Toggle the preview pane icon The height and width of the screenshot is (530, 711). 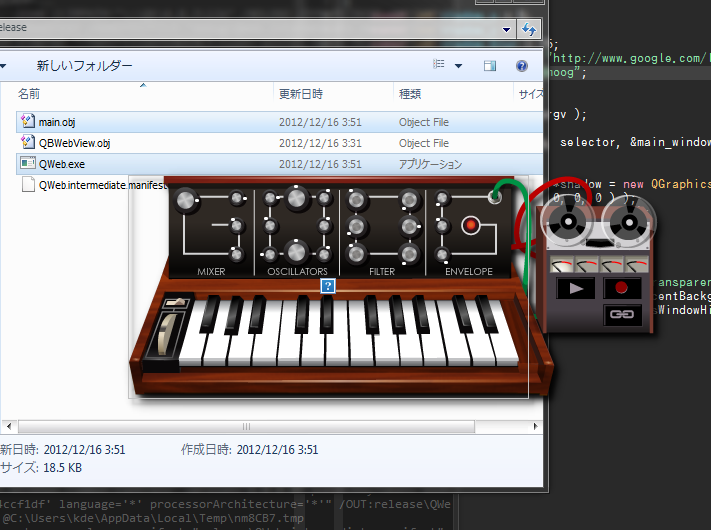pyautogui.click(x=490, y=66)
